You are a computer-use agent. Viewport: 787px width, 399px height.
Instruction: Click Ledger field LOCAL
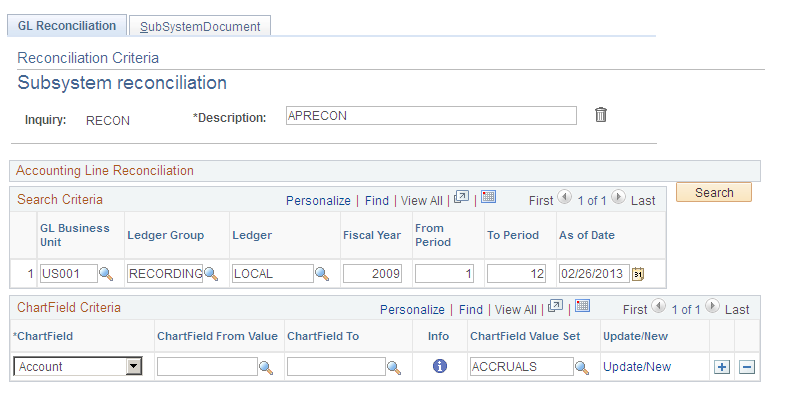(273, 274)
